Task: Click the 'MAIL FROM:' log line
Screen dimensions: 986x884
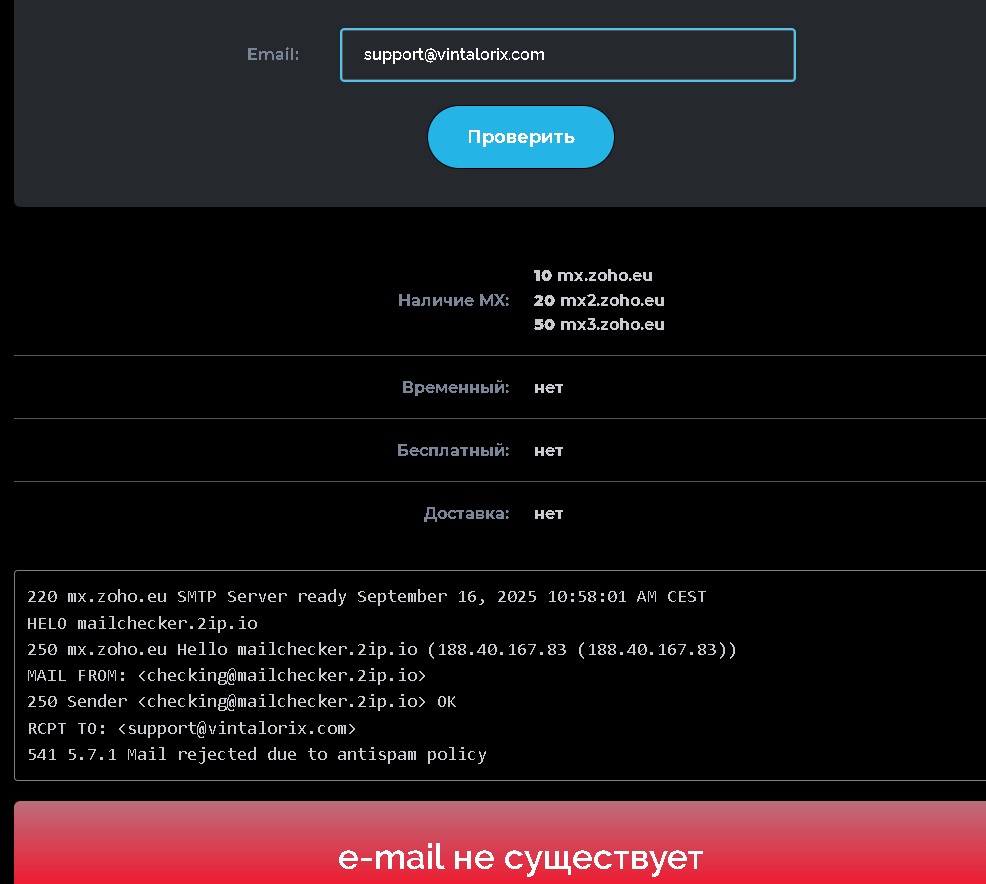Action: click(x=226, y=676)
